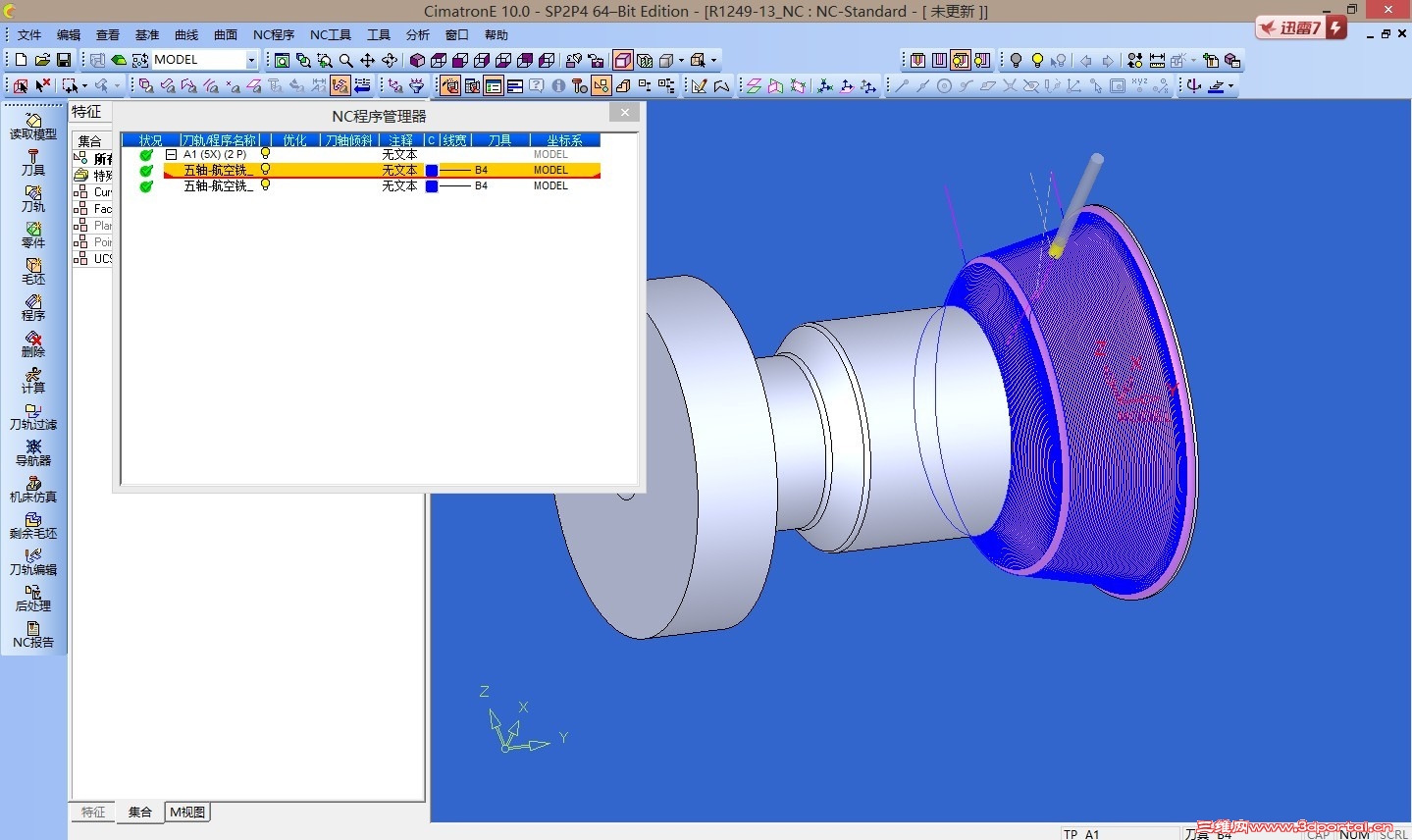Switch to the M视图 bottom tab
1412x840 pixels.
187,813
